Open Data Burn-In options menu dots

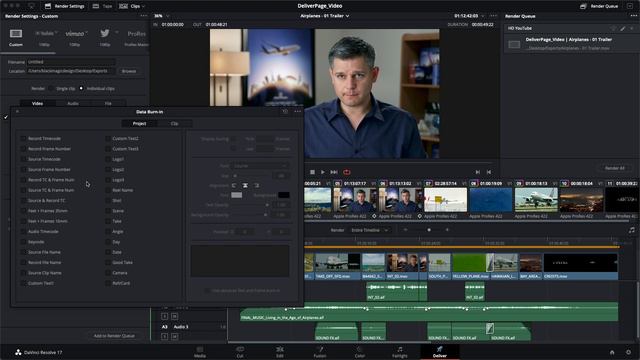click(298, 111)
